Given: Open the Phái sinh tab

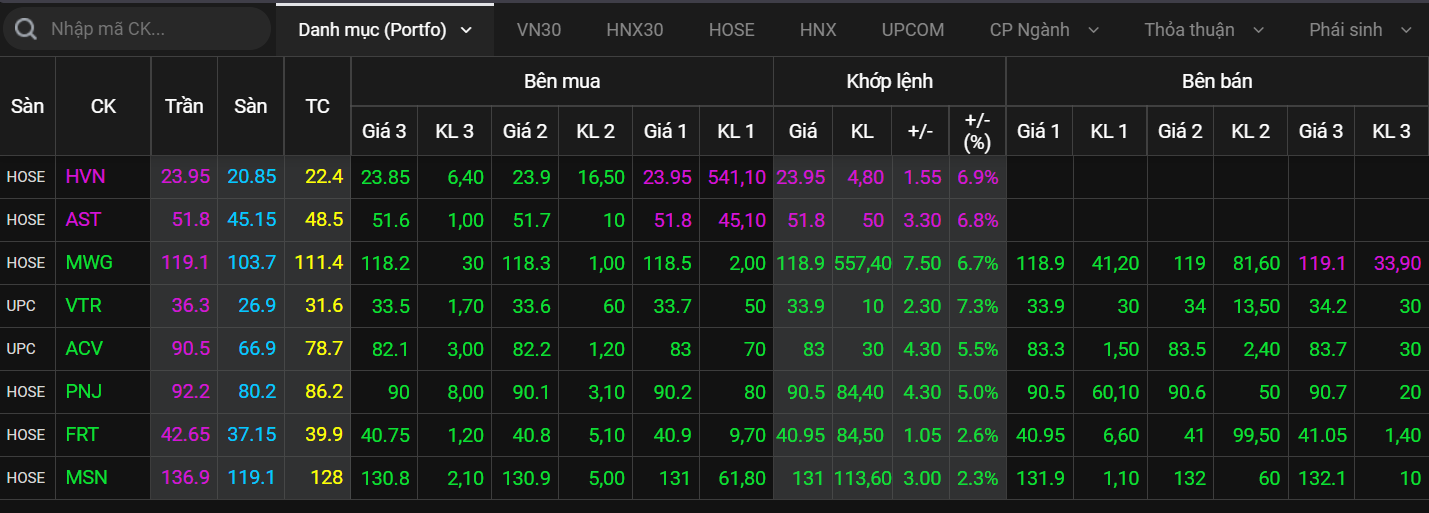Looking at the screenshot, I should click(1346, 30).
